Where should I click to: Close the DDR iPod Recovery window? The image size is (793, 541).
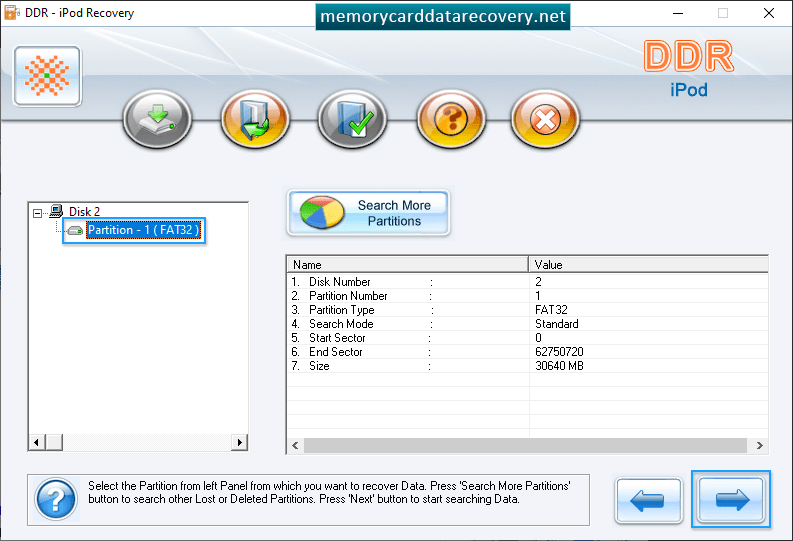(x=769, y=13)
